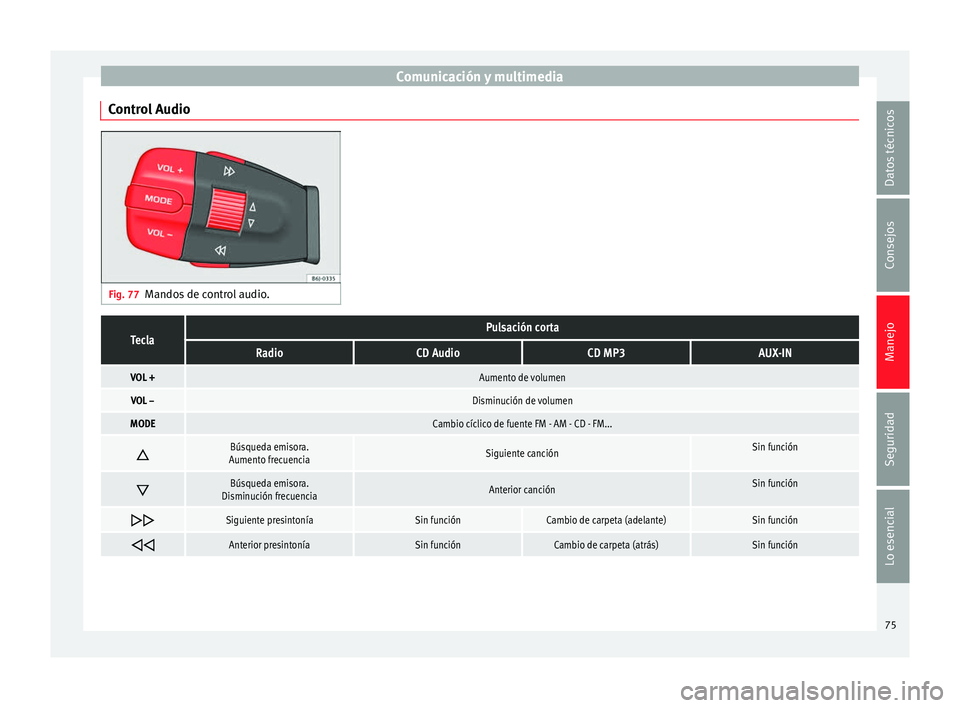
Task: Switch to the Consejos side tab
Action: point(892,245)
